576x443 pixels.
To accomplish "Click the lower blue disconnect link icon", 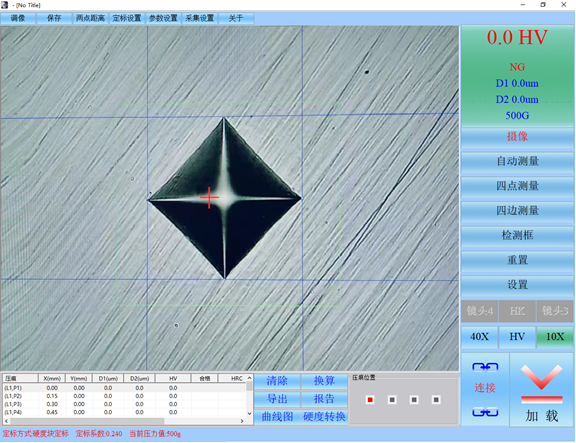I will (x=485, y=412).
